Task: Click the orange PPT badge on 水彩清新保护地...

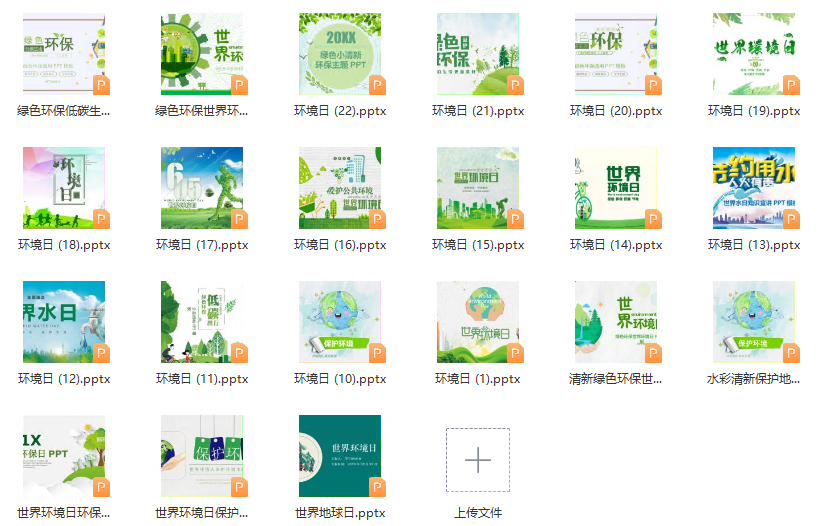Action: 791,353
